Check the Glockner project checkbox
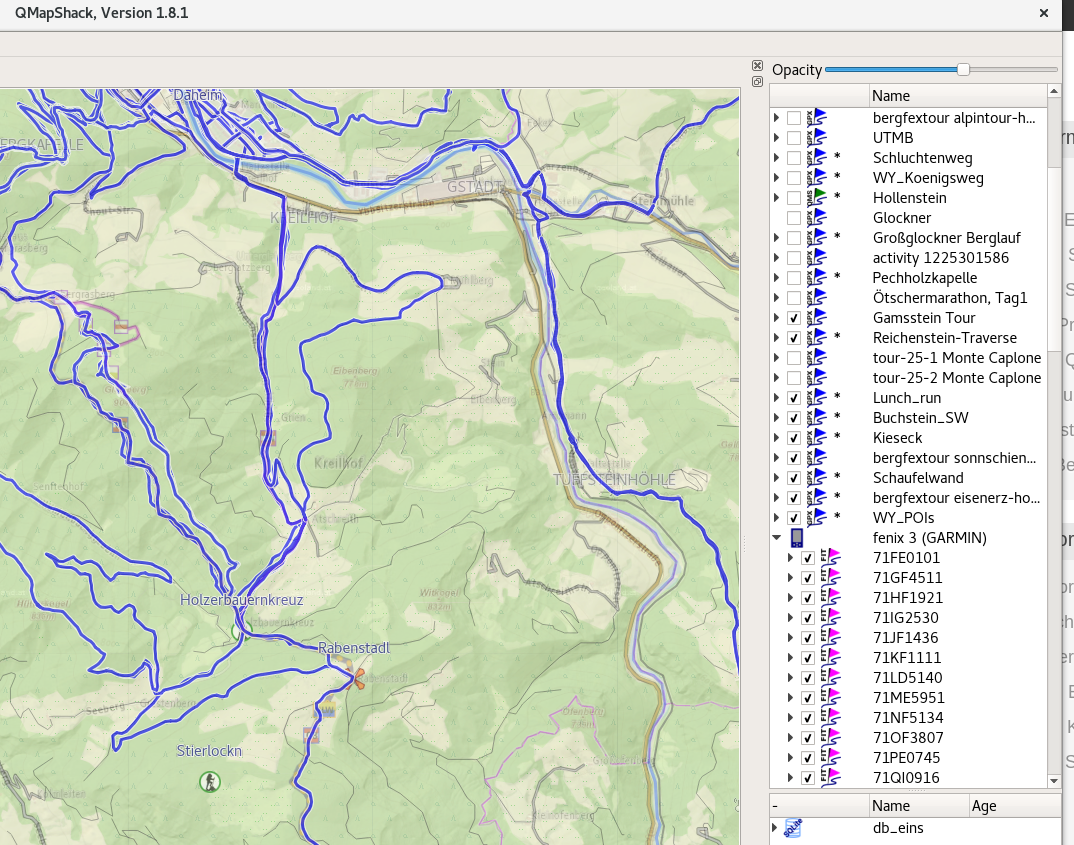1074x845 pixels. tap(794, 218)
